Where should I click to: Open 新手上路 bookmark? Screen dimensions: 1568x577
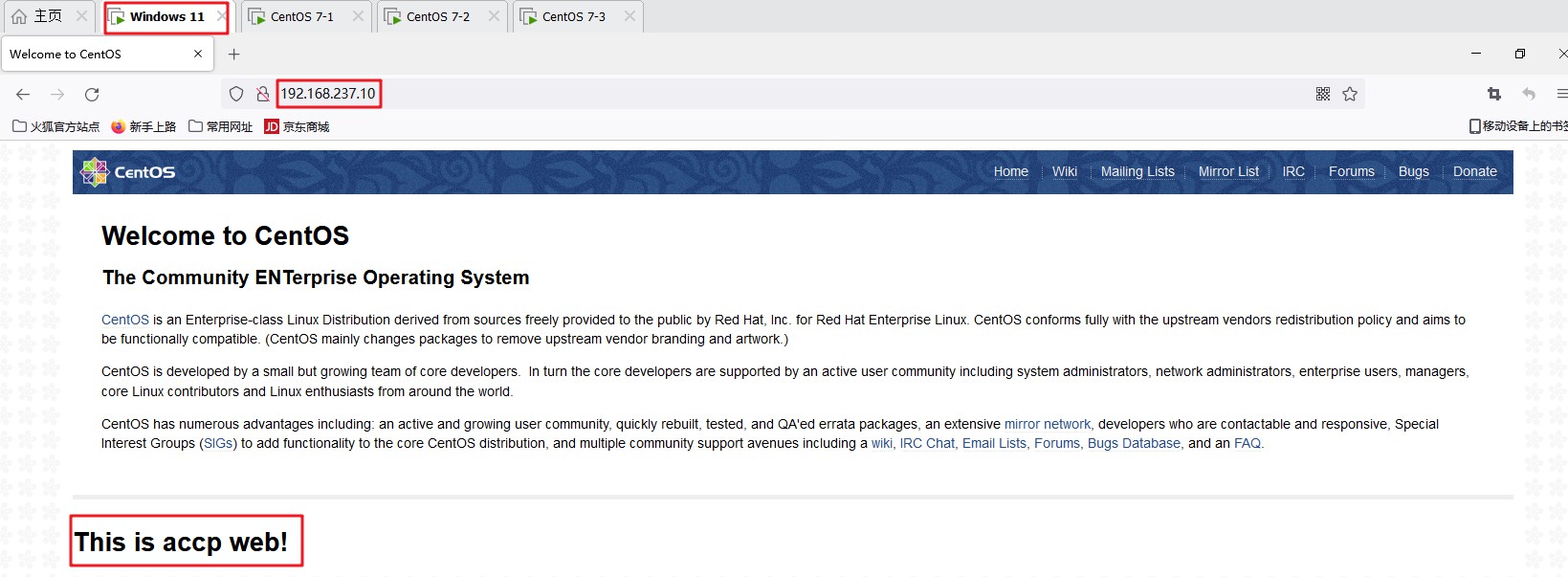(144, 126)
